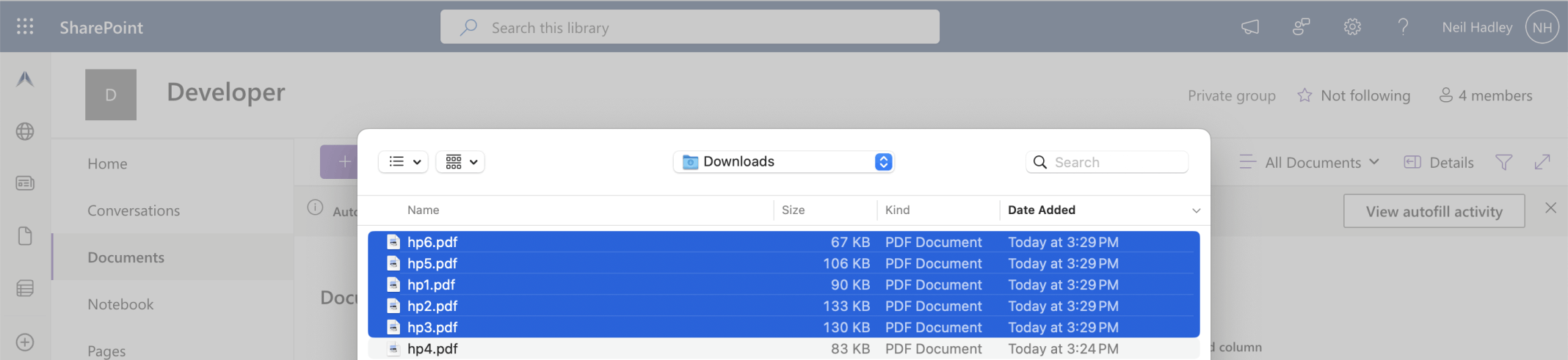Open the grid grouping dropdown

[461, 162]
